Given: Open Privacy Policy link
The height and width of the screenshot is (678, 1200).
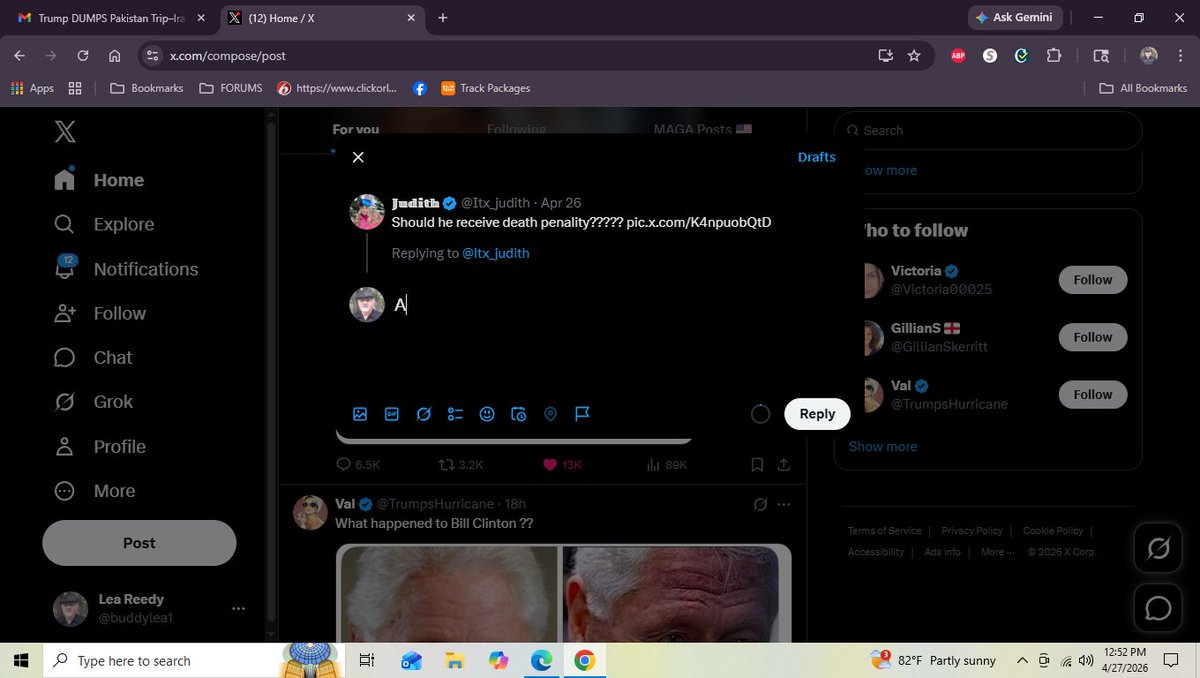Looking at the screenshot, I should coord(972,531).
